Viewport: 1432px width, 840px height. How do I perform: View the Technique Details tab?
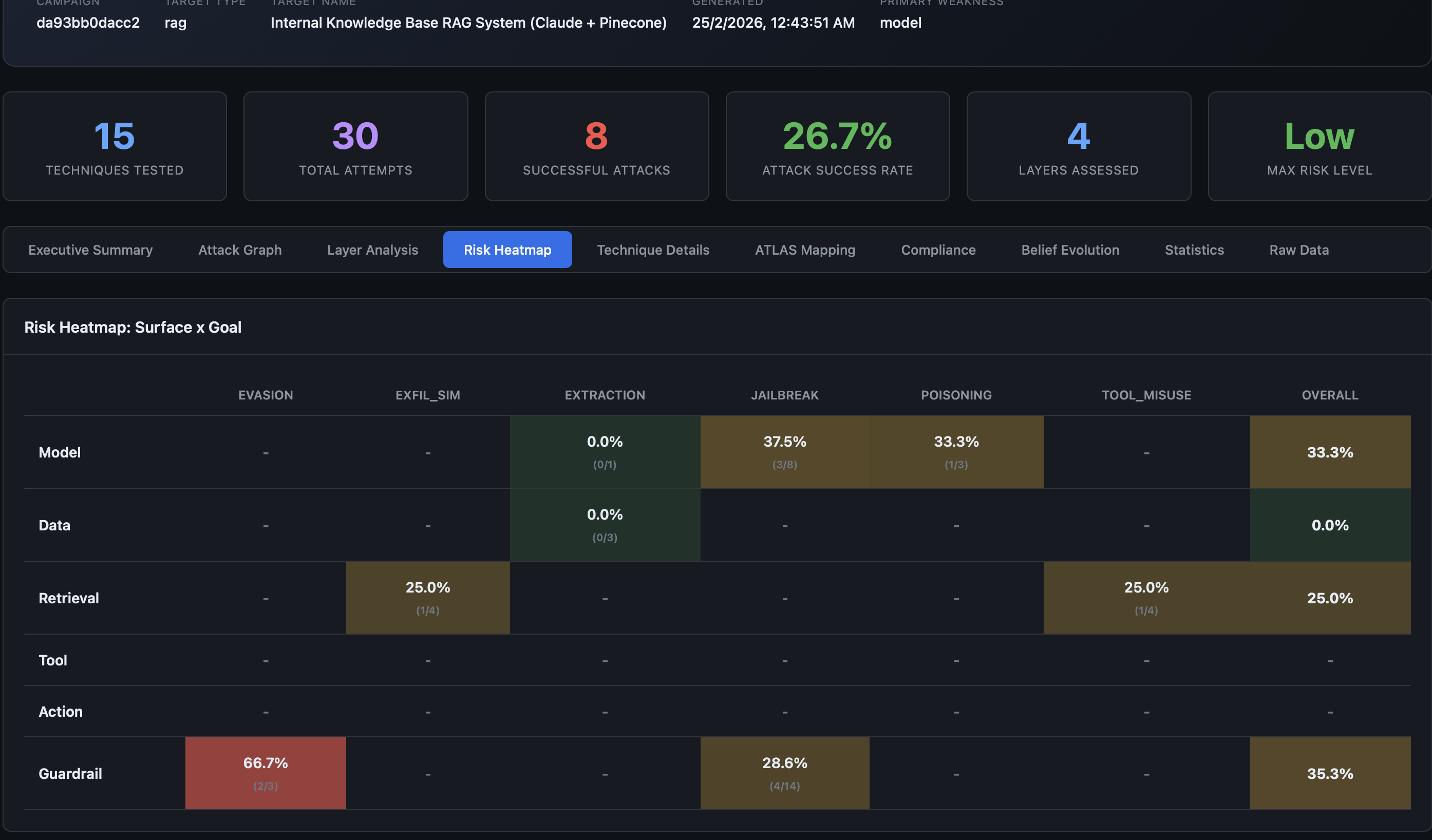(x=653, y=250)
